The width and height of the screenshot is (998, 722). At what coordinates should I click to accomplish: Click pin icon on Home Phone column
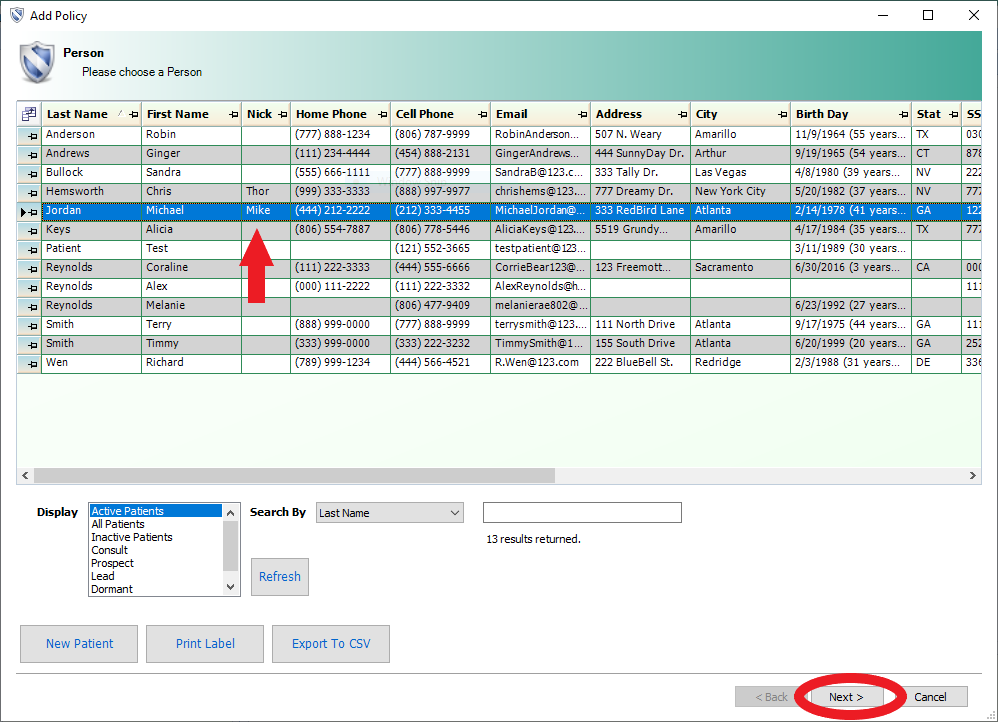click(x=383, y=115)
